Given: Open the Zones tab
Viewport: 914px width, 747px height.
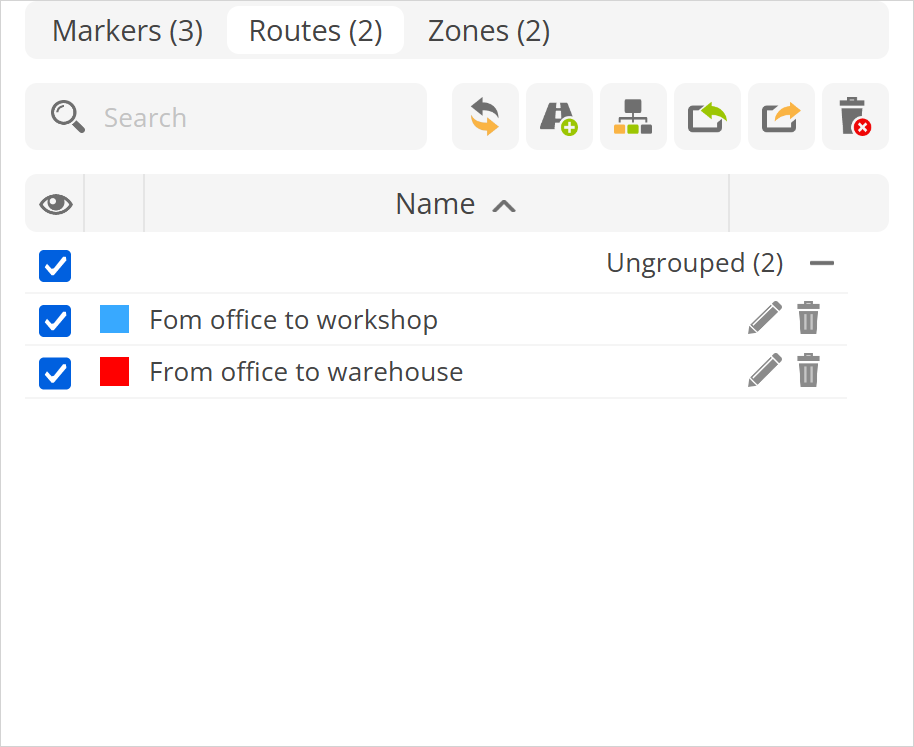Looking at the screenshot, I should [x=489, y=31].
